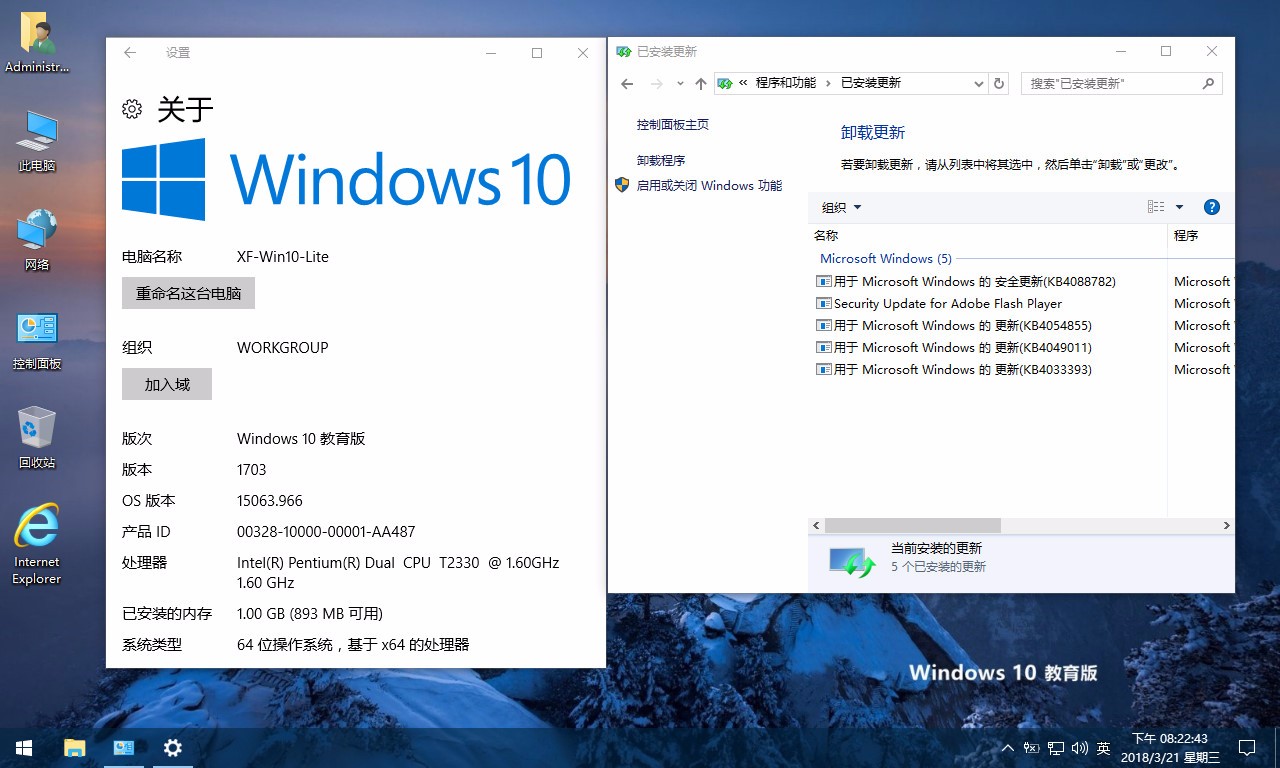Select Control Panel taskbar button

coord(124,747)
